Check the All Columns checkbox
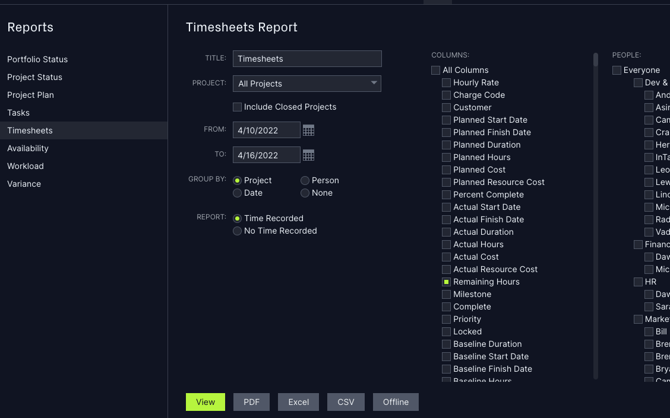670x418 pixels. click(435, 70)
